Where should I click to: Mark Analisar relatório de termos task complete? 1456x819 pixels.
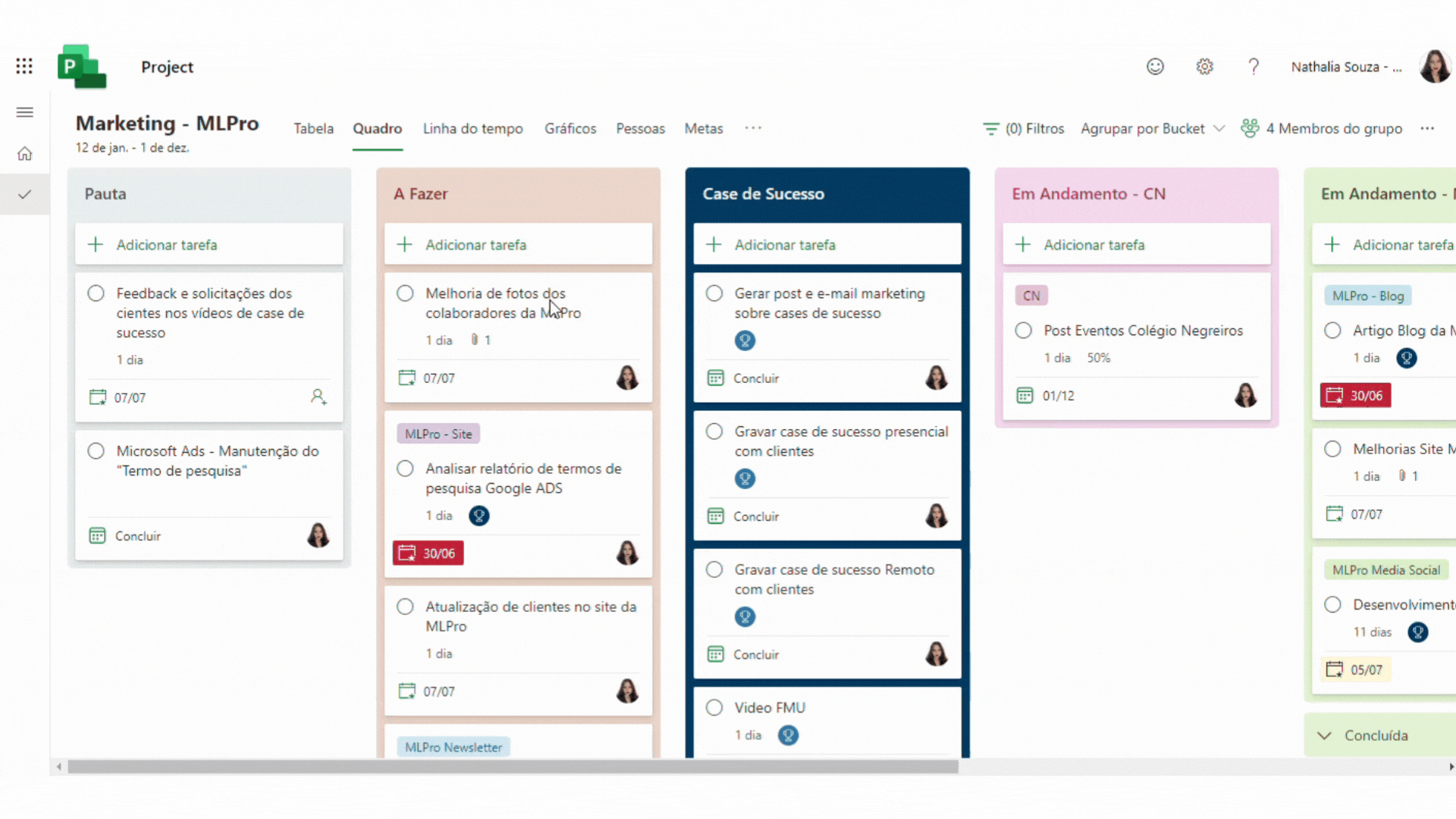tap(405, 469)
